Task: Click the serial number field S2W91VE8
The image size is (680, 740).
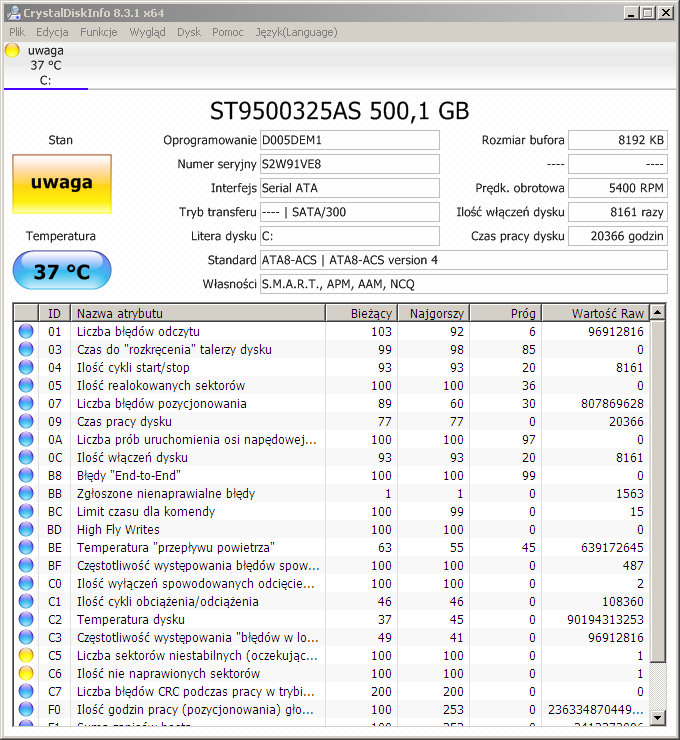Action: 350,164
